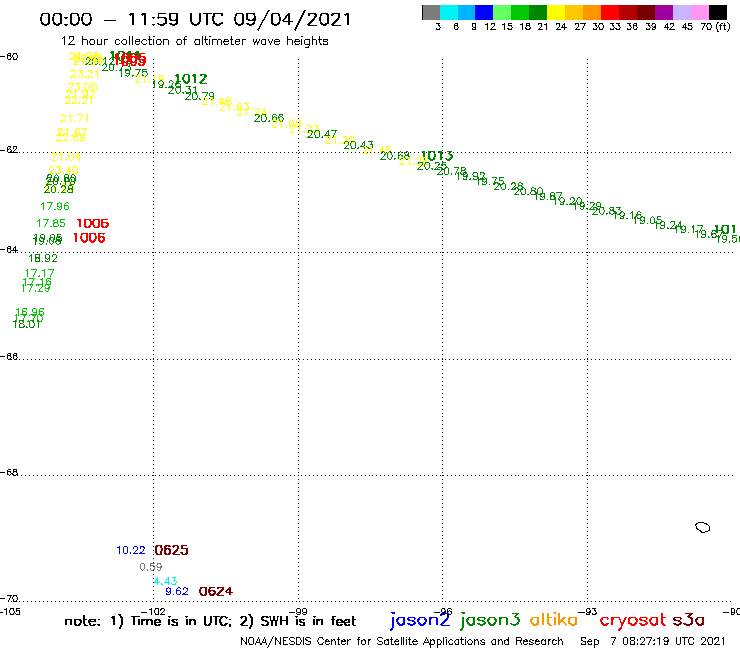
Task: Pick the black swatch ending the color scale
Action: [x=718, y=13]
